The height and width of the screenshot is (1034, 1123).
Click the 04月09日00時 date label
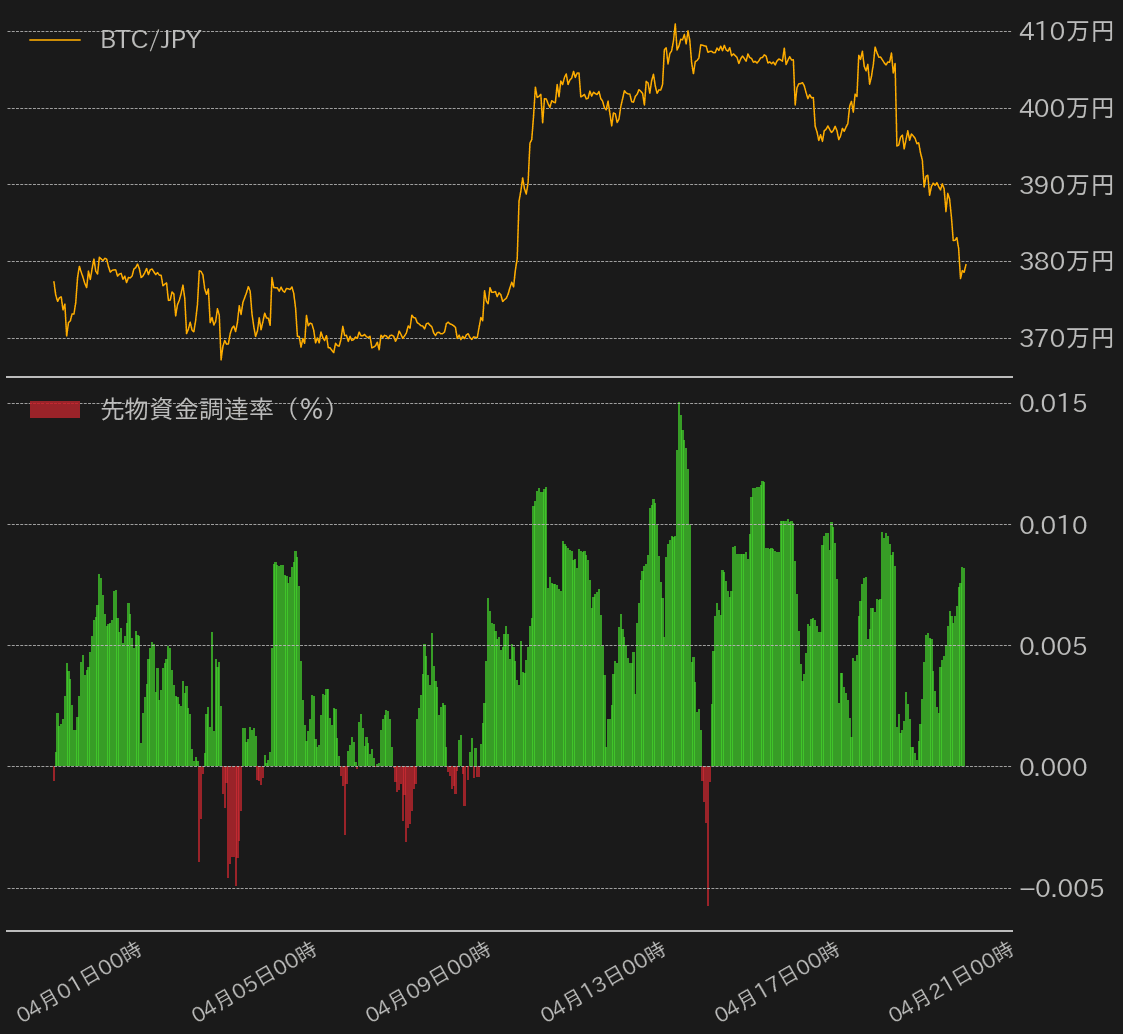click(429, 982)
